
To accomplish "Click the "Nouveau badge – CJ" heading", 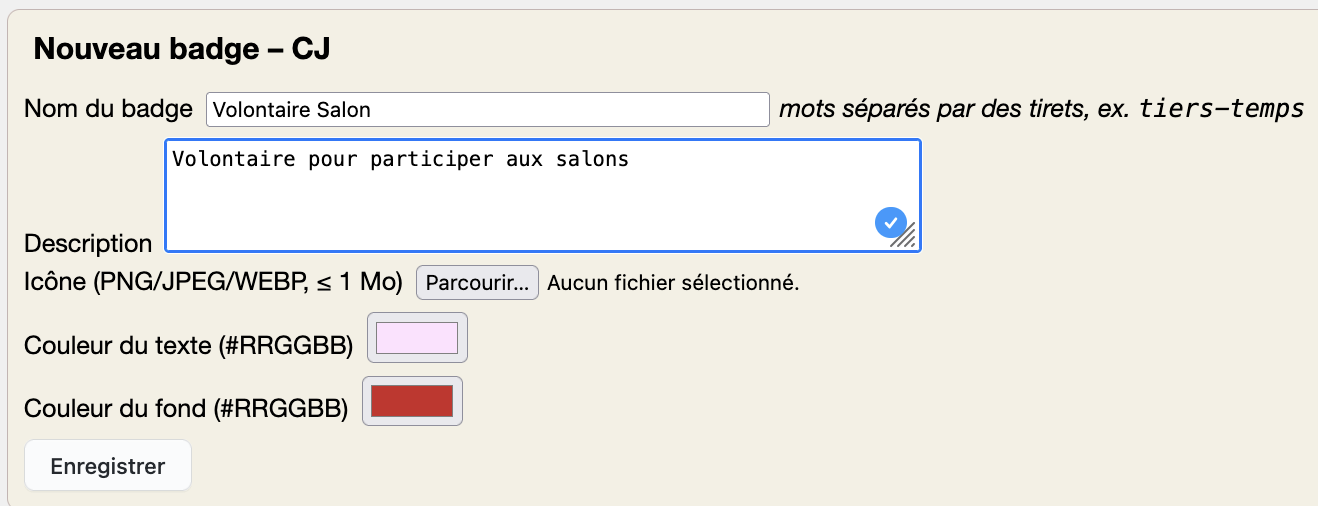I will 182,50.
